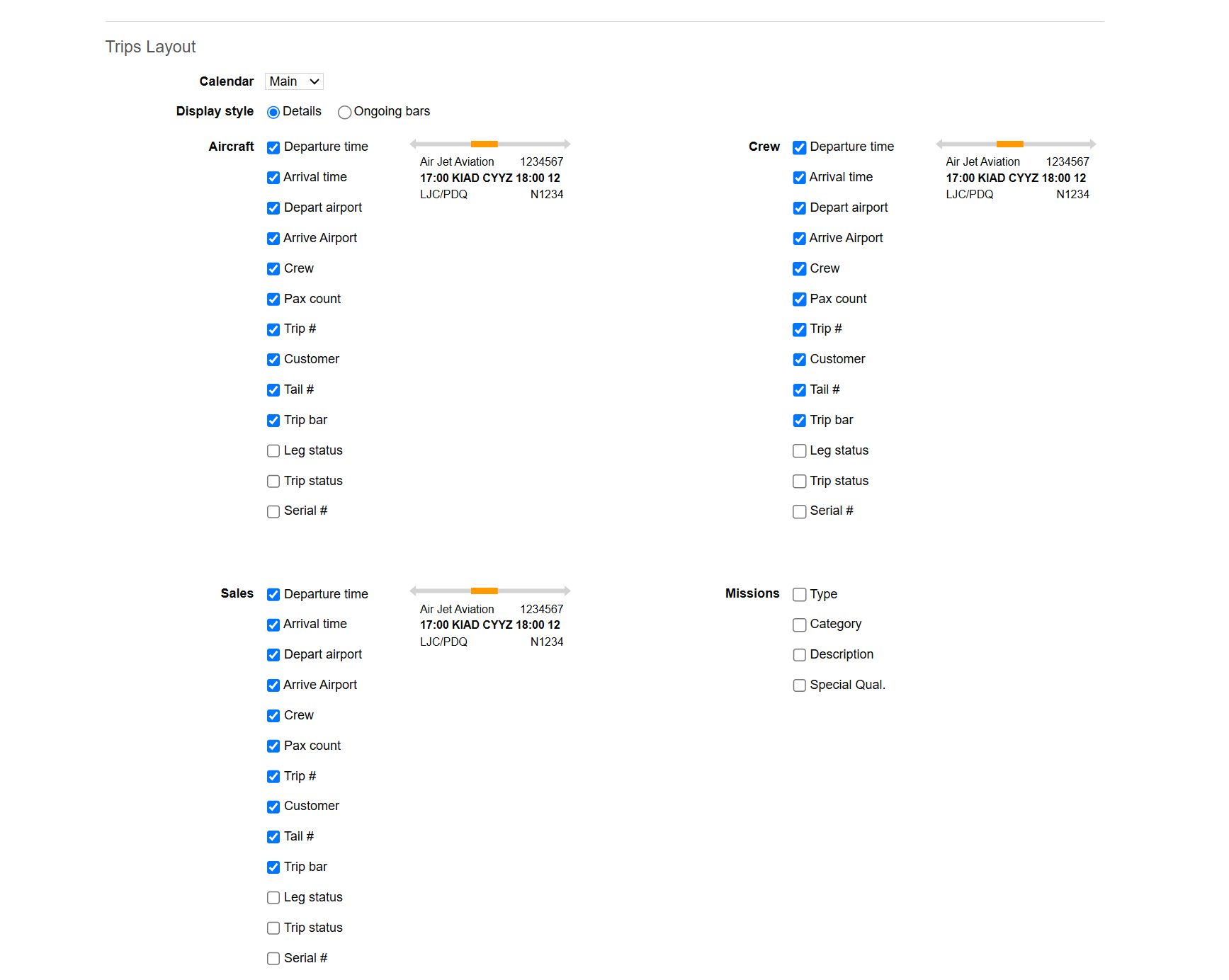Enable Leg status for Crew
The height and width of the screenshot is (980, 1229).
coord(799,450)
